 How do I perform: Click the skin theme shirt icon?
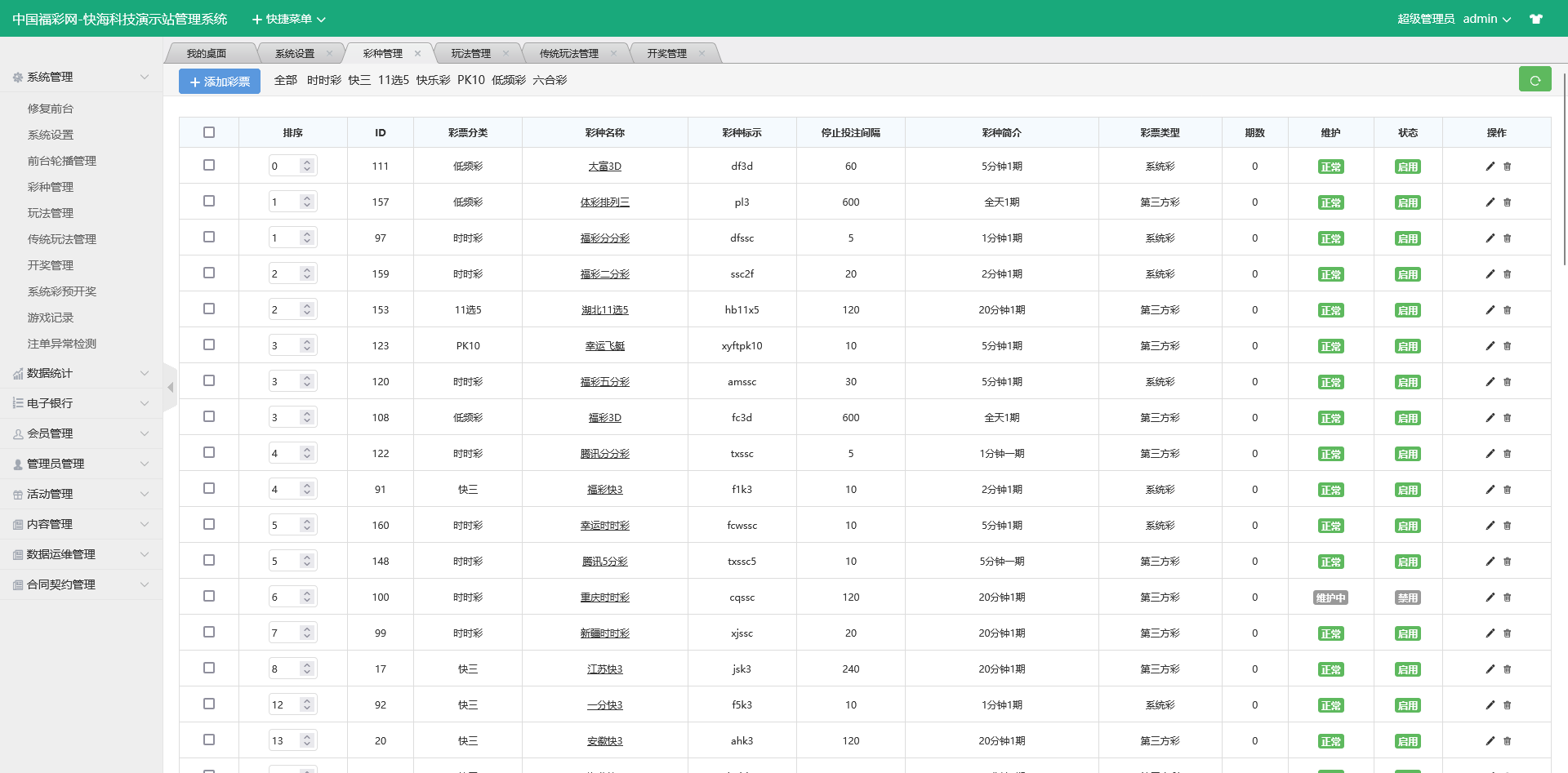tap(1536, 19)
